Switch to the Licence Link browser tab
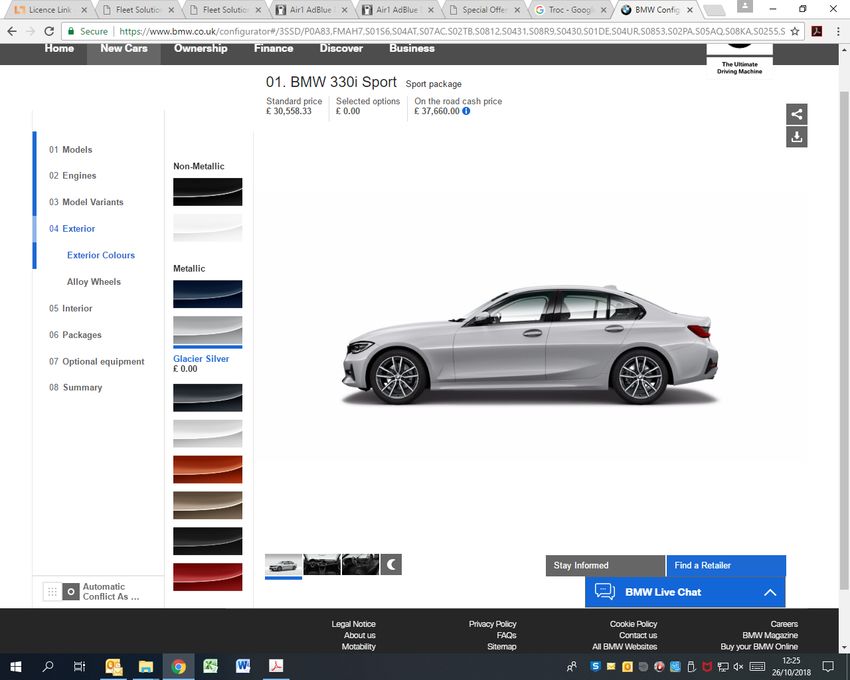This screenshot has height=680, width=850. click(50, 10)
